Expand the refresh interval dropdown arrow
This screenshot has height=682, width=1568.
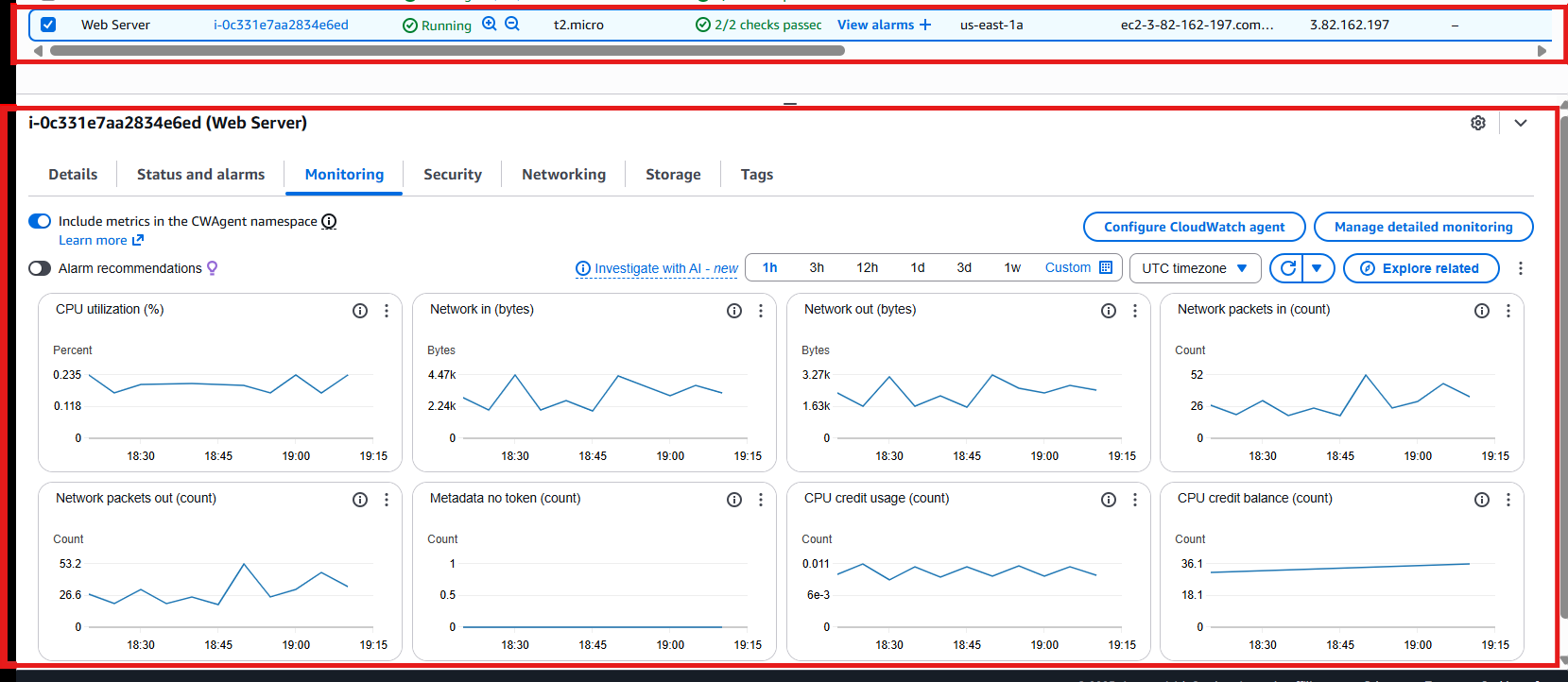click(1317, 268)
